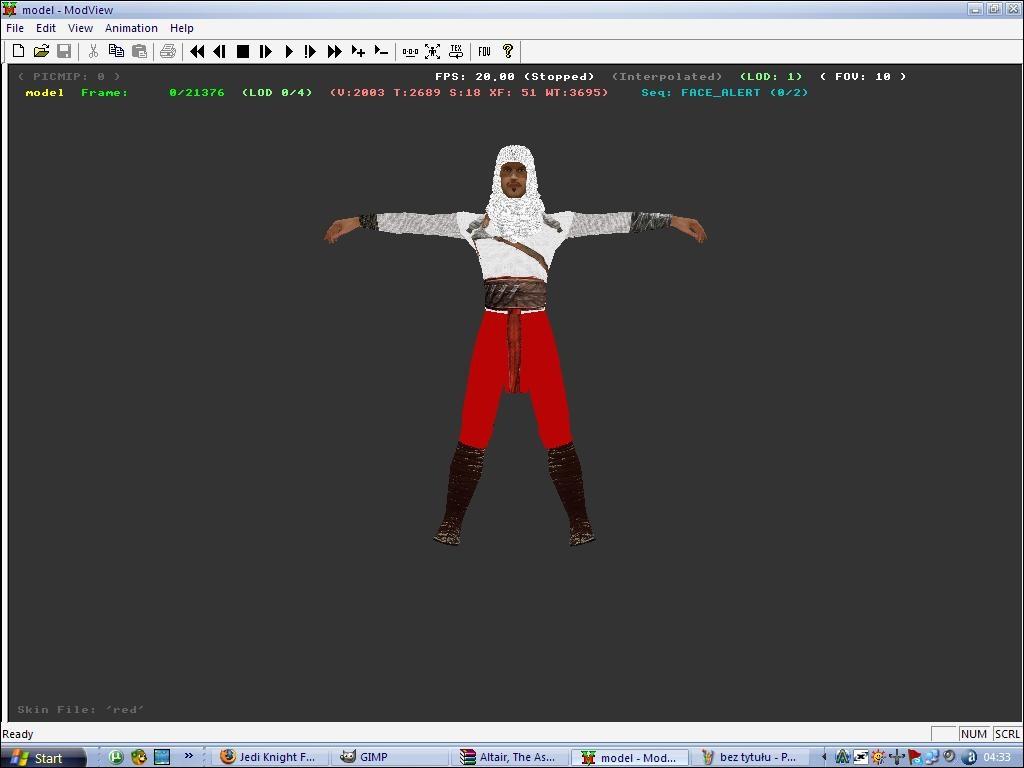Viewport: 1024px width, 768px height.
Task: Play the animation
Action: click(x=288, y=51)
